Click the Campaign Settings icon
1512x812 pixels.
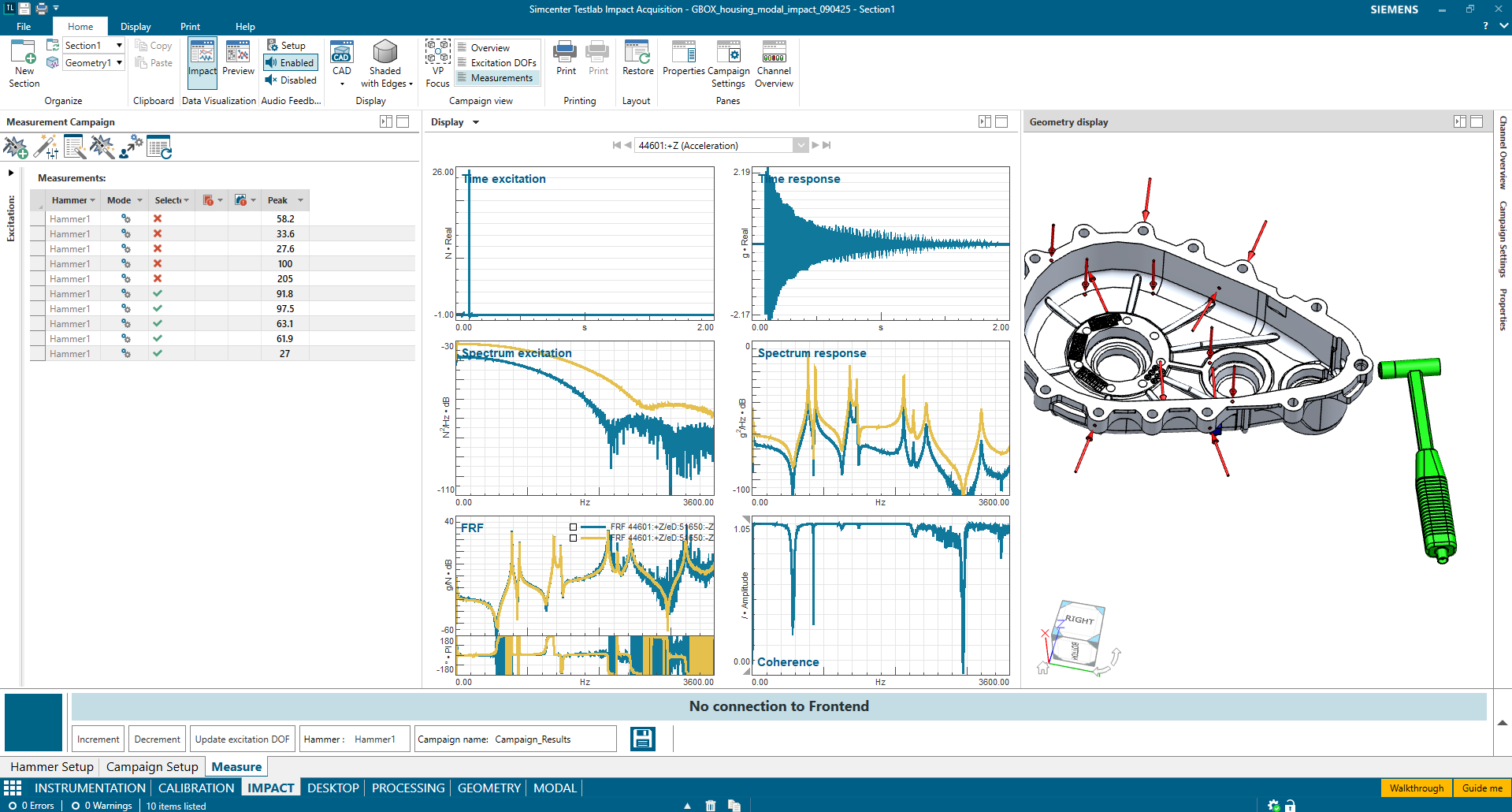point(728,63)
